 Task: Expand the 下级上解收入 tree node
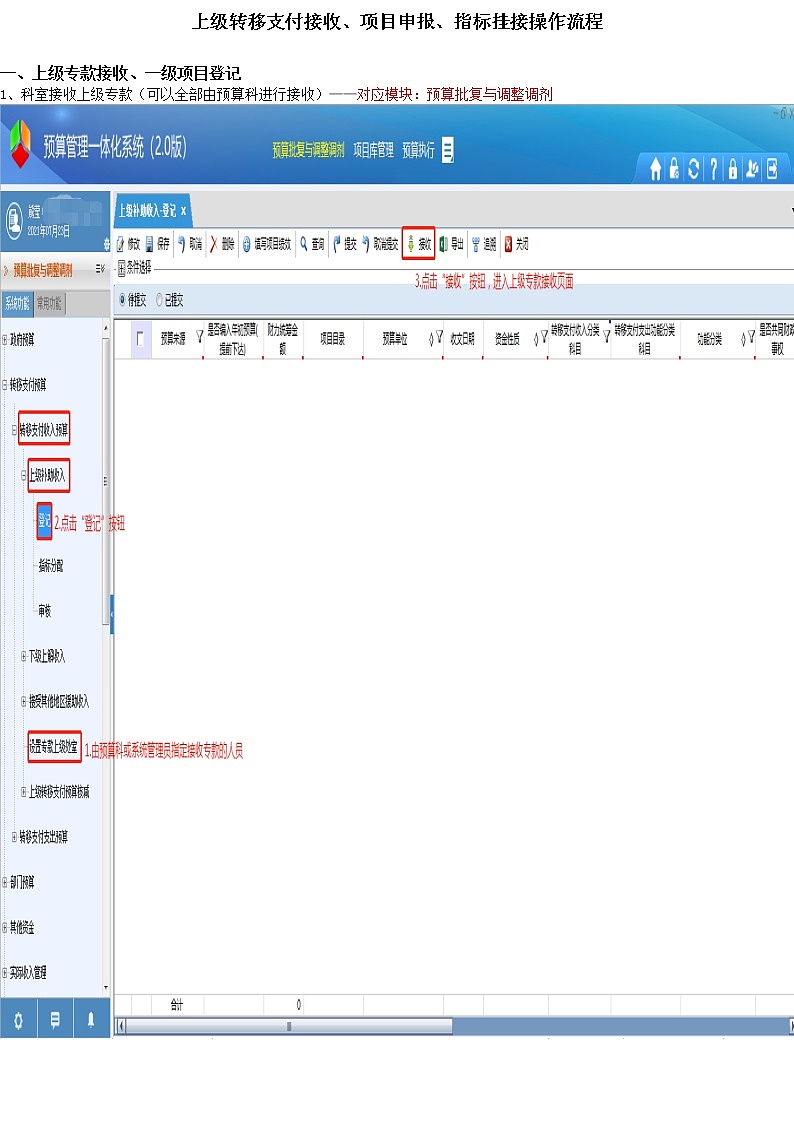coord(24,656)
